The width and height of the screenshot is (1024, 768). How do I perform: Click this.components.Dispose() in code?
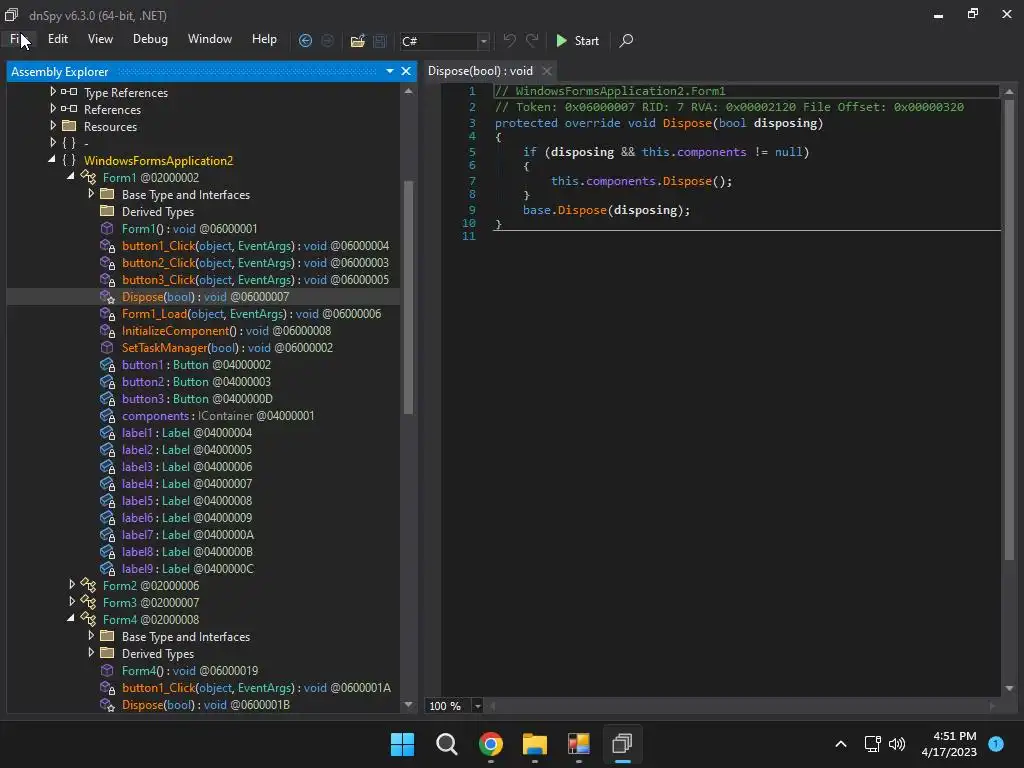(x=641, y=181)
